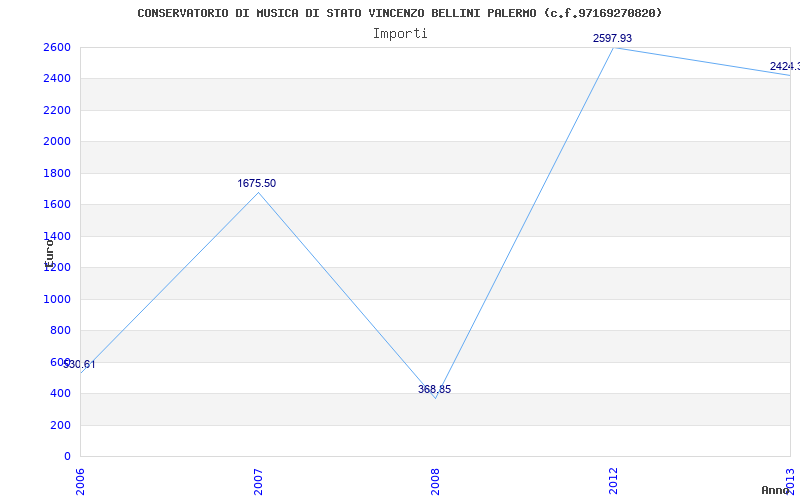Screen dimensions: 800x500
Task: Click the 1675.50 data label
Action: point(257,183)
